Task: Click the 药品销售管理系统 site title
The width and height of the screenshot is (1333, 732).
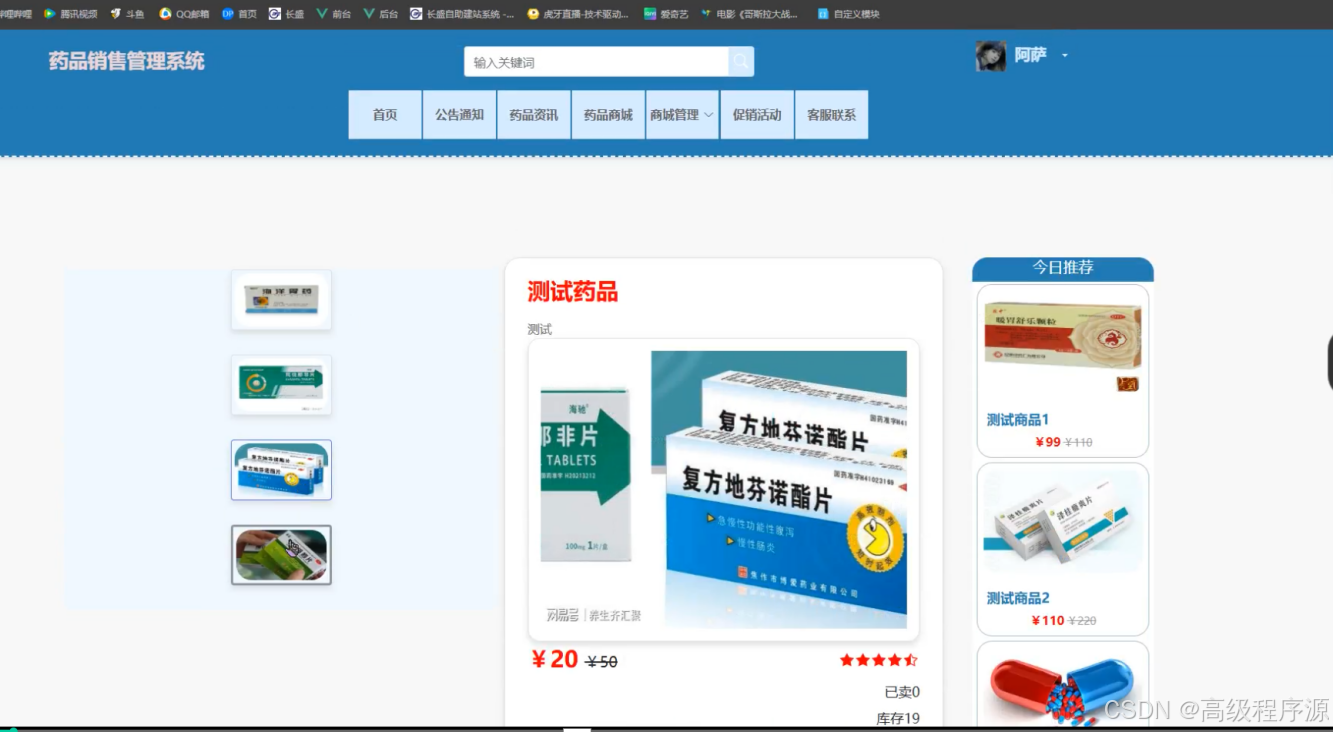Action: [127, 61]
